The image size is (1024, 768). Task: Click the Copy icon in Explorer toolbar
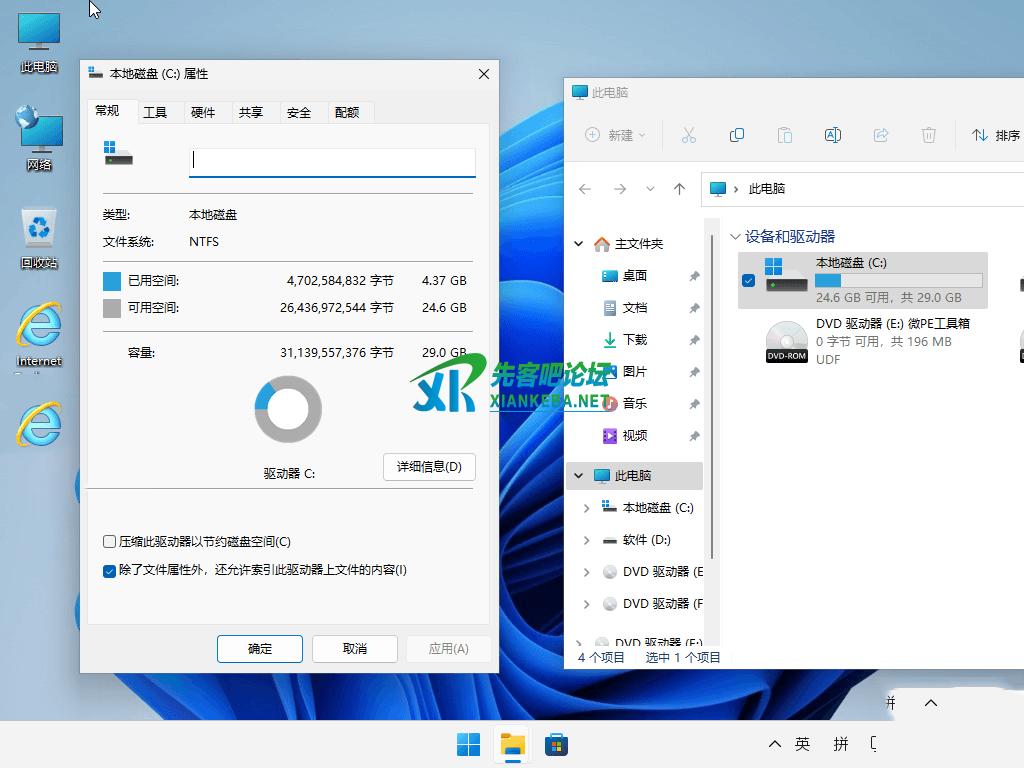(737, 135)
